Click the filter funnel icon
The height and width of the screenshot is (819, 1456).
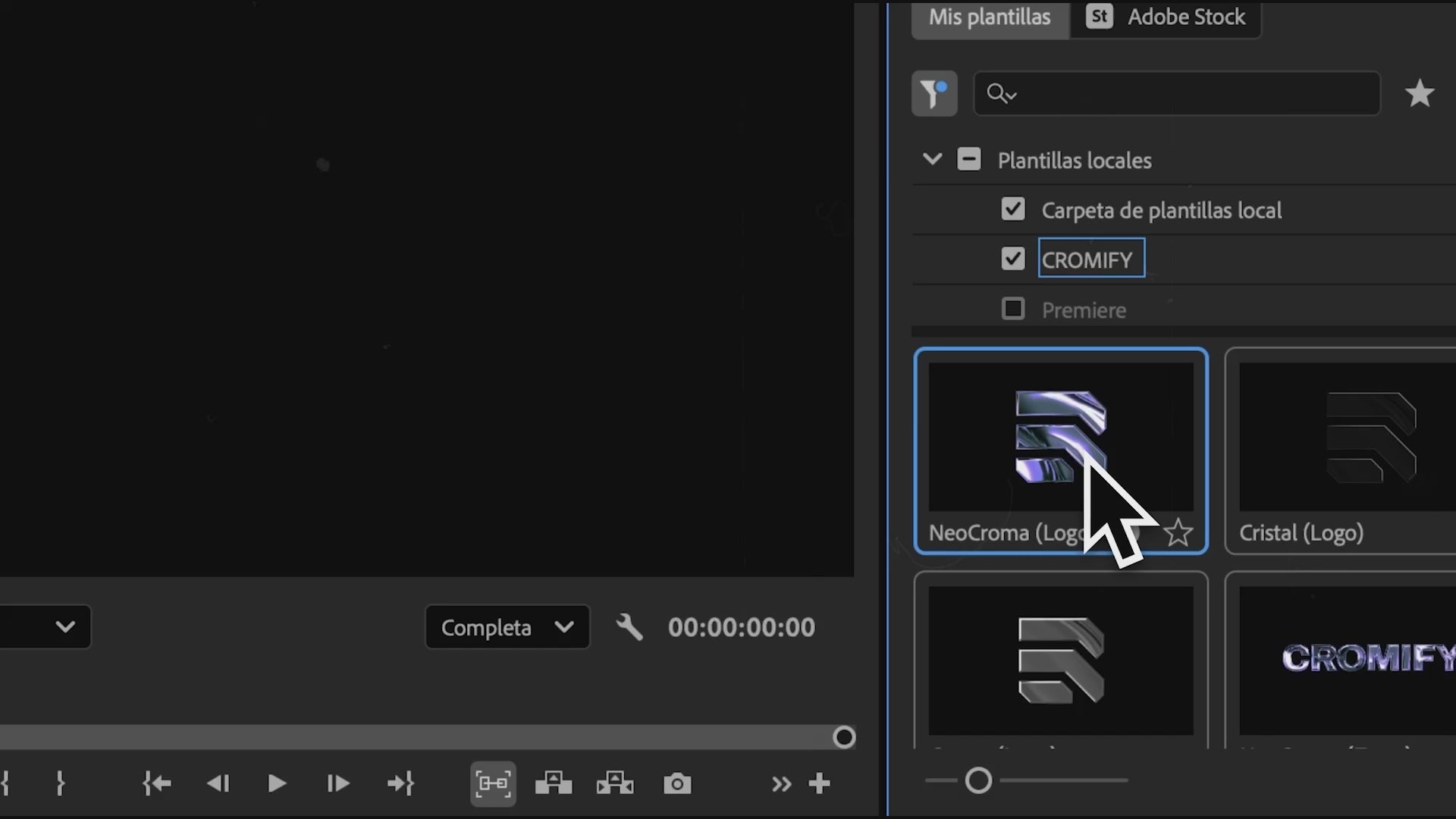click(934, 94)
